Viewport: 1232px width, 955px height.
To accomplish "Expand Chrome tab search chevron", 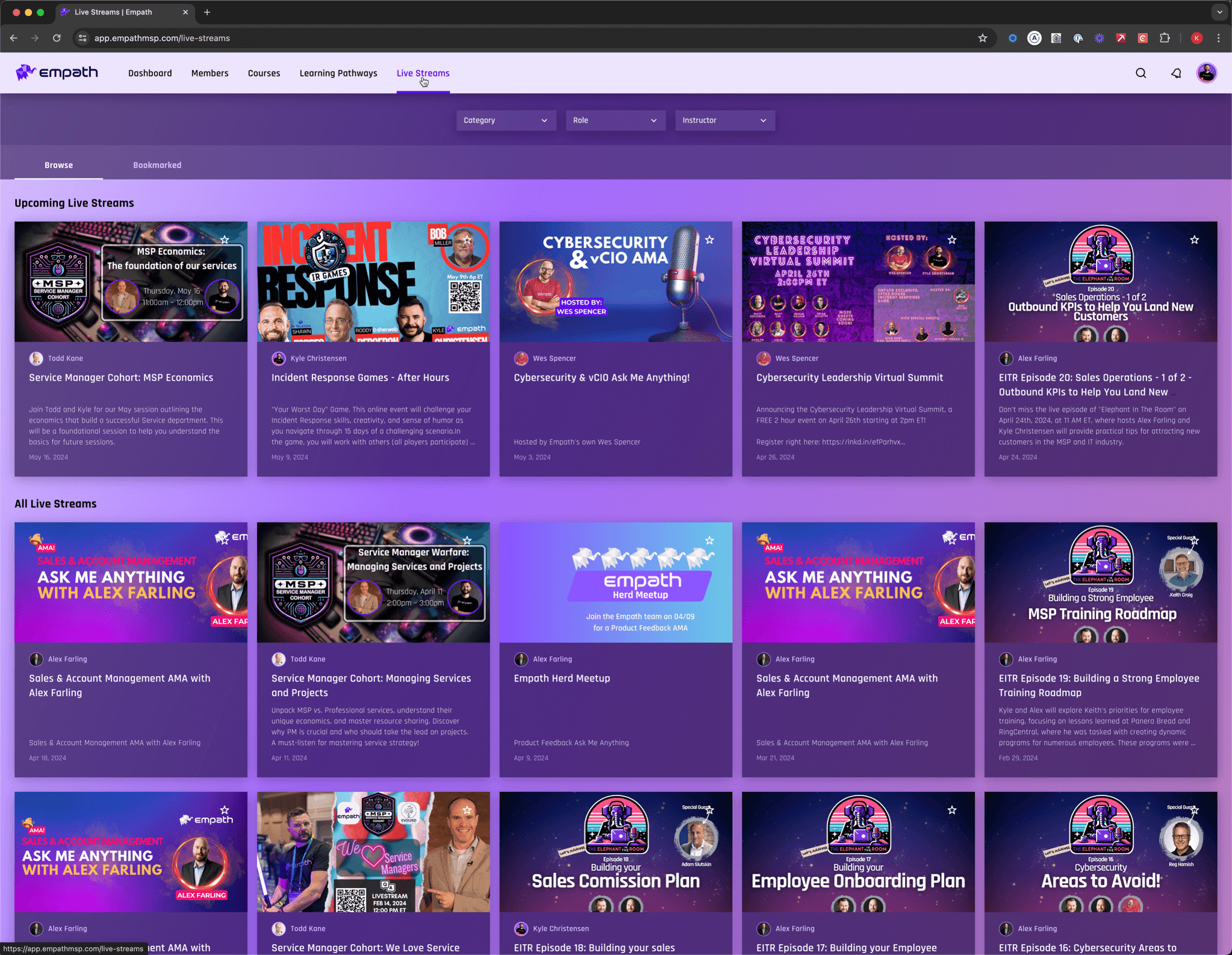I will 1219,12.
